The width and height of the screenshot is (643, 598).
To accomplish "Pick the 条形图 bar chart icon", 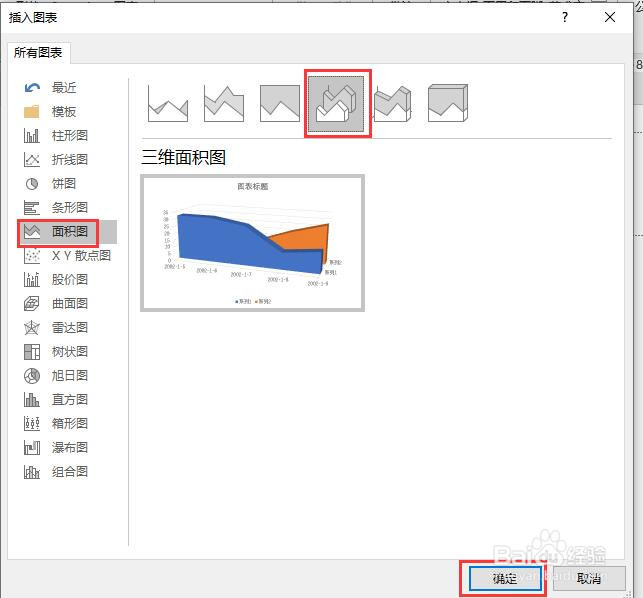I will (x=32, y=208).
